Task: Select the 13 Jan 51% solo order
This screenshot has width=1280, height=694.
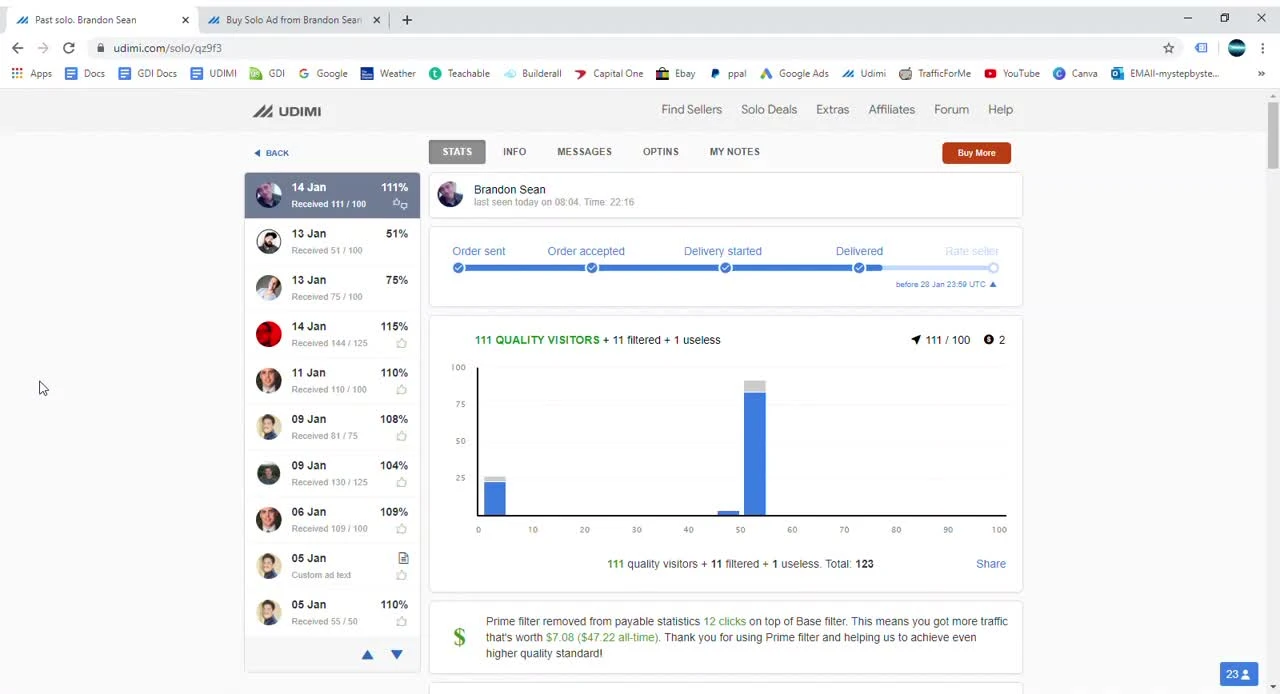Action: point(332,241)
